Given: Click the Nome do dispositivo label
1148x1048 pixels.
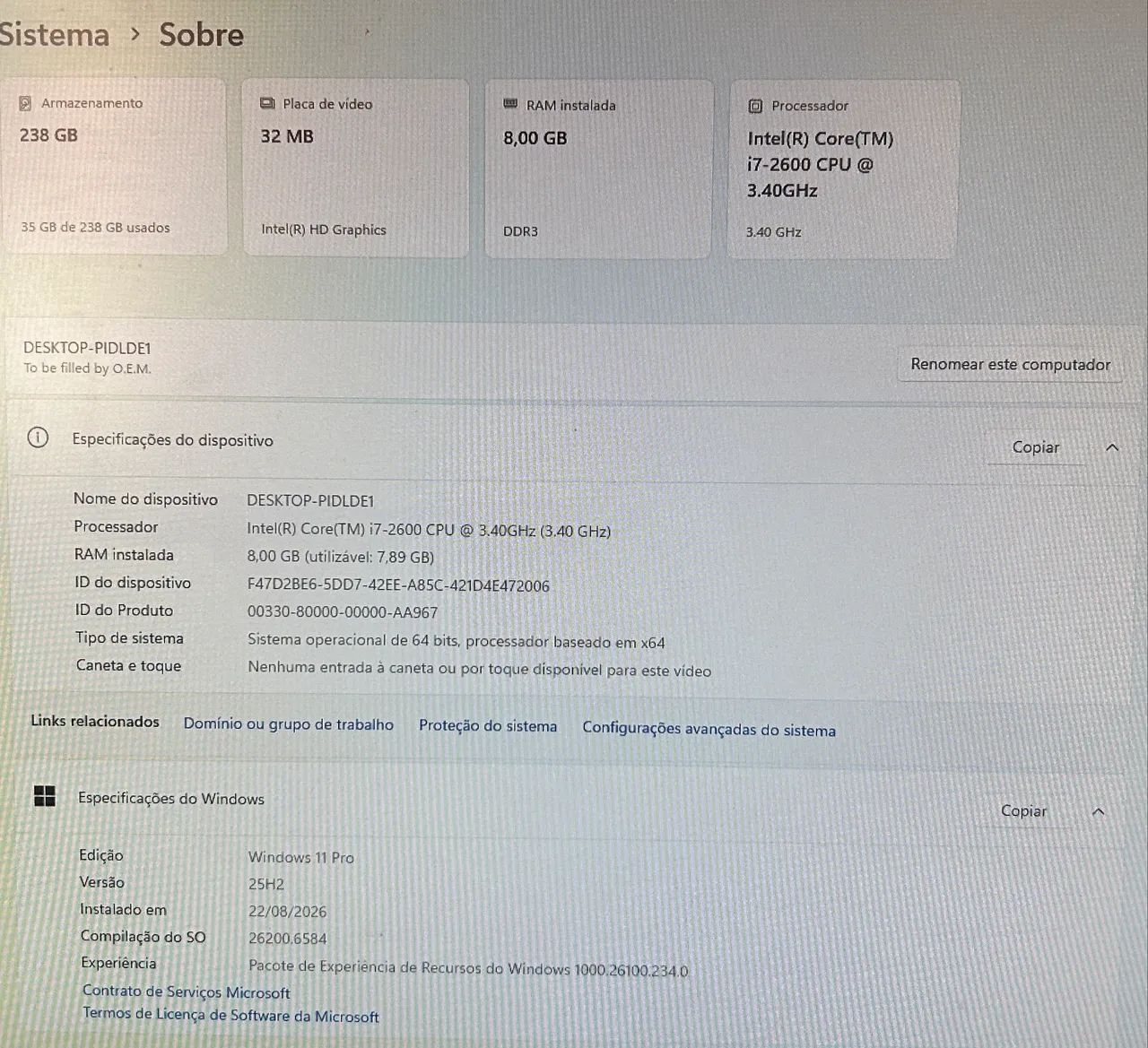Looking at the screenshot, I should [x=145, y=499].
